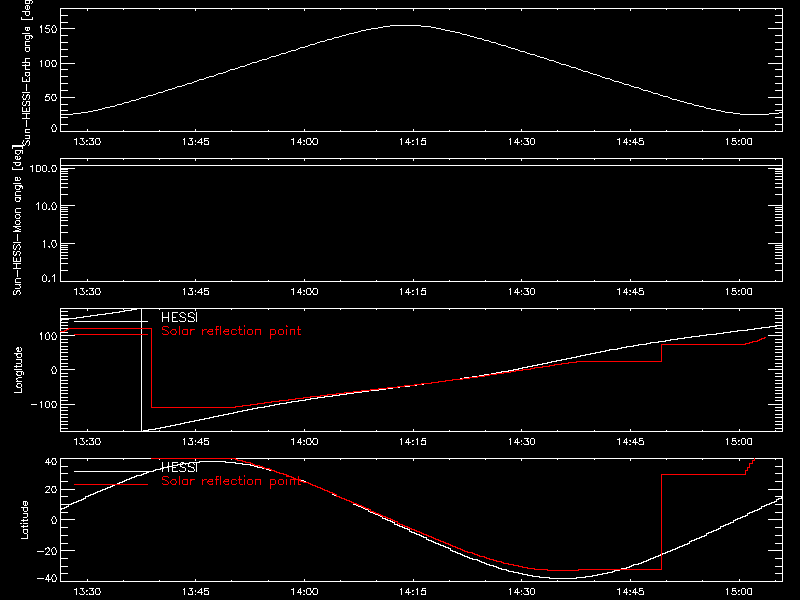Image resolution: width=800 pixels, height=600 pixels.
Task: Click the Longitude axis title
Action: pyautogui.click(x=18, y=370)
